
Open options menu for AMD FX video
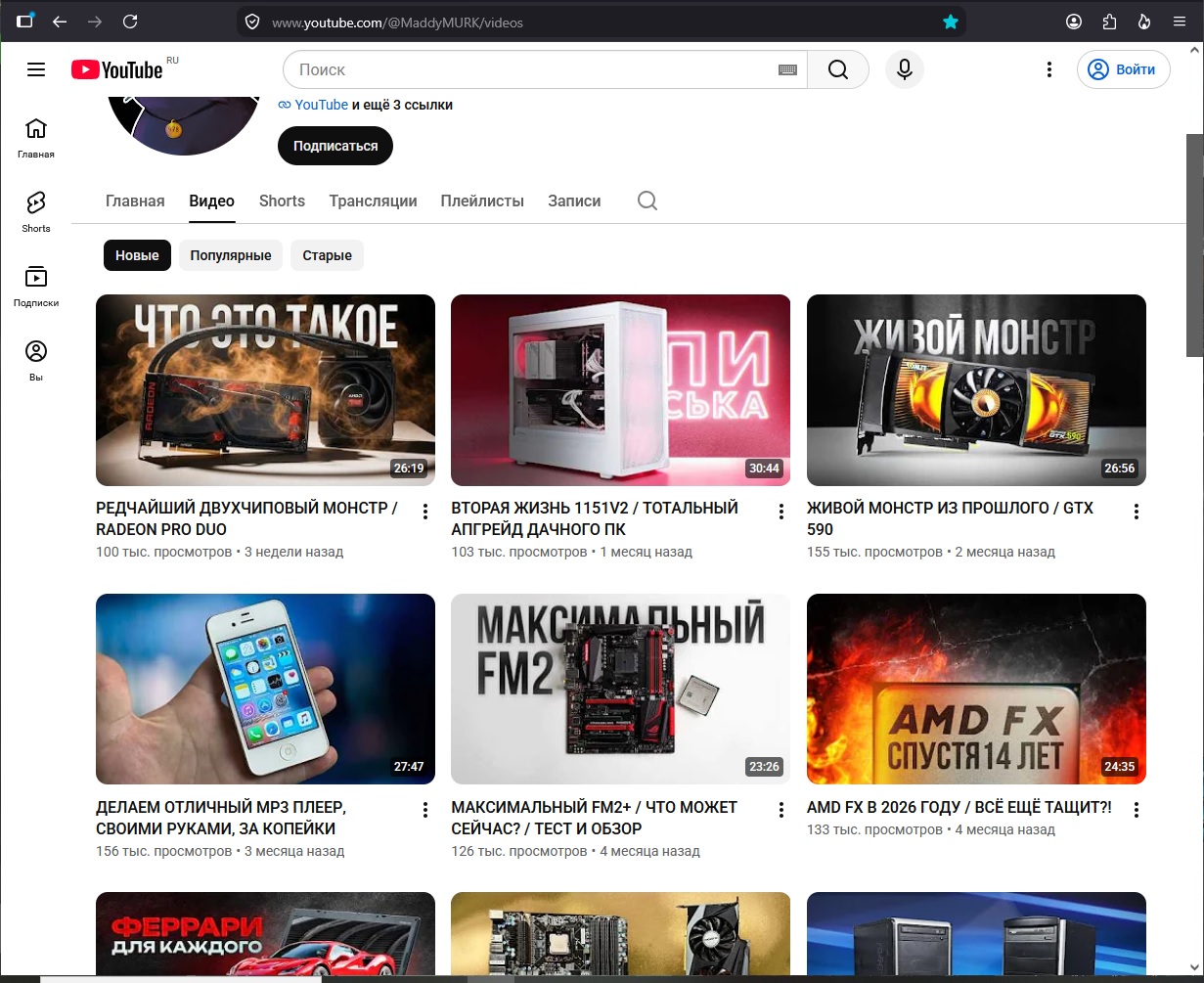pos(1137,810)
